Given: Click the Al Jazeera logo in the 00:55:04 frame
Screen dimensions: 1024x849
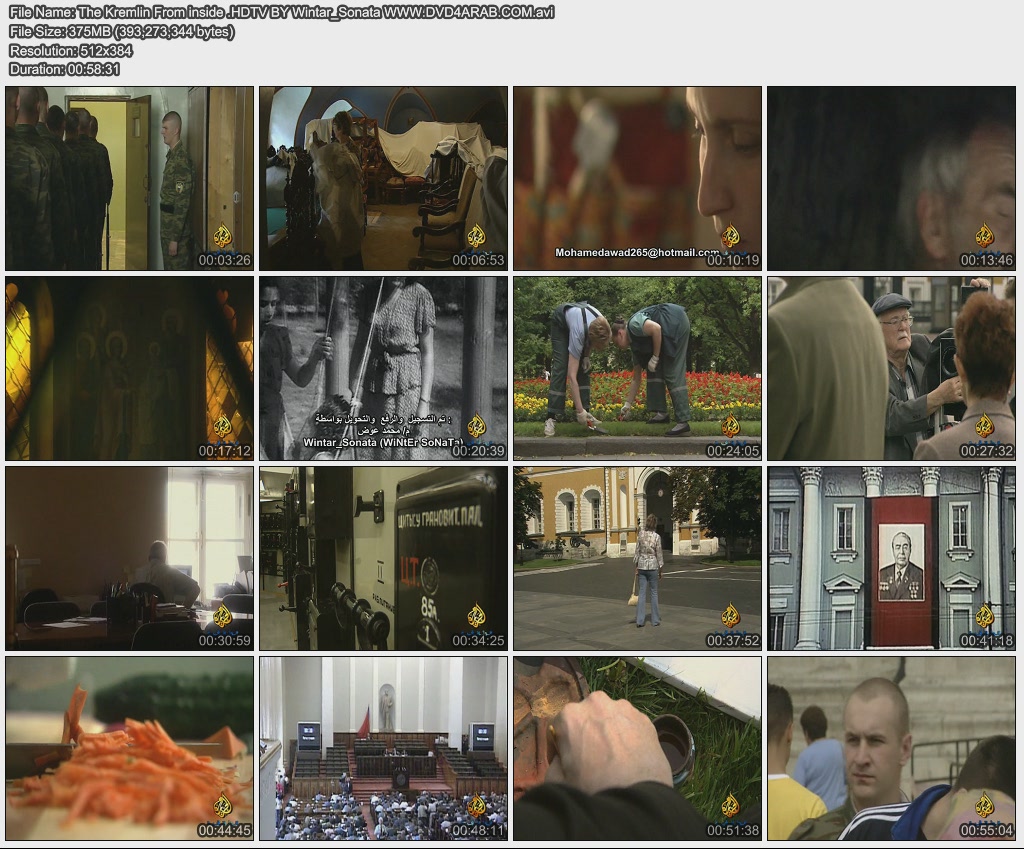Looking at the screenshot, I should pyautogui.click(x=985, y=805).
